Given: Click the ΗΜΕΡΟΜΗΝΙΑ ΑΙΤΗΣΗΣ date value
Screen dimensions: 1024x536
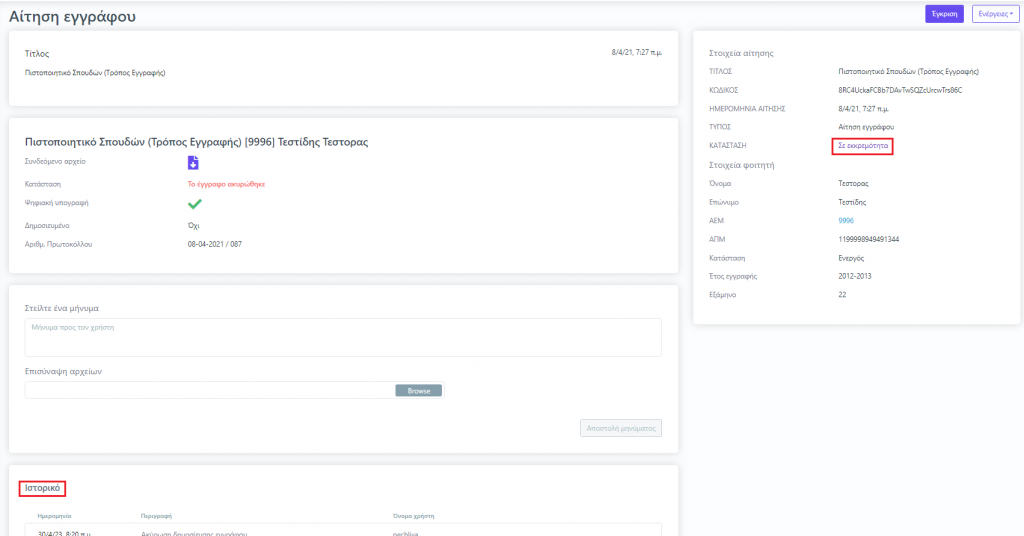Looking at the screenshot, I should point(863,109).
